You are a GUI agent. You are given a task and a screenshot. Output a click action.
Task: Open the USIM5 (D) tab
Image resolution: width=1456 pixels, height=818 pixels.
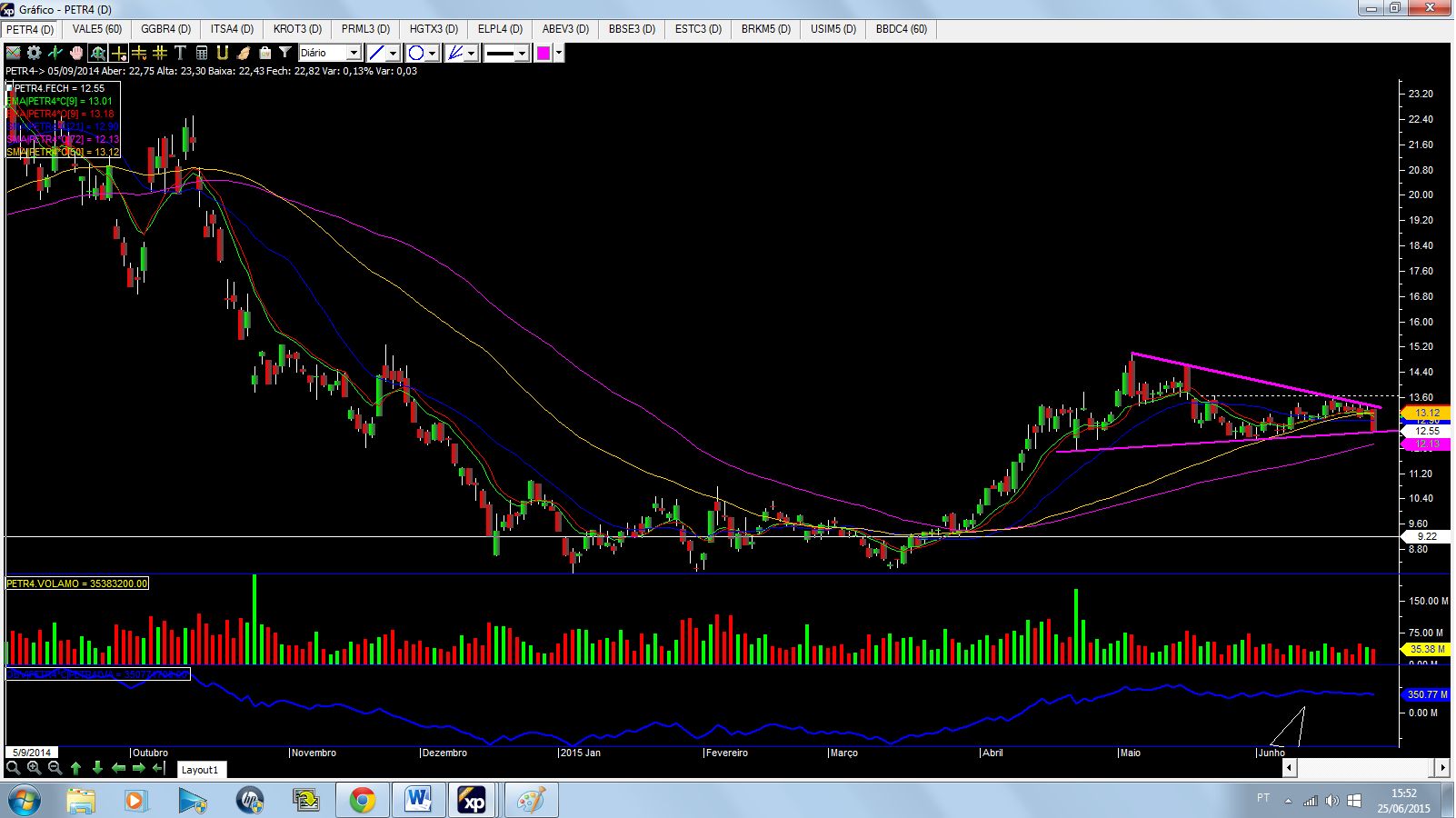(x=833, y=29)
